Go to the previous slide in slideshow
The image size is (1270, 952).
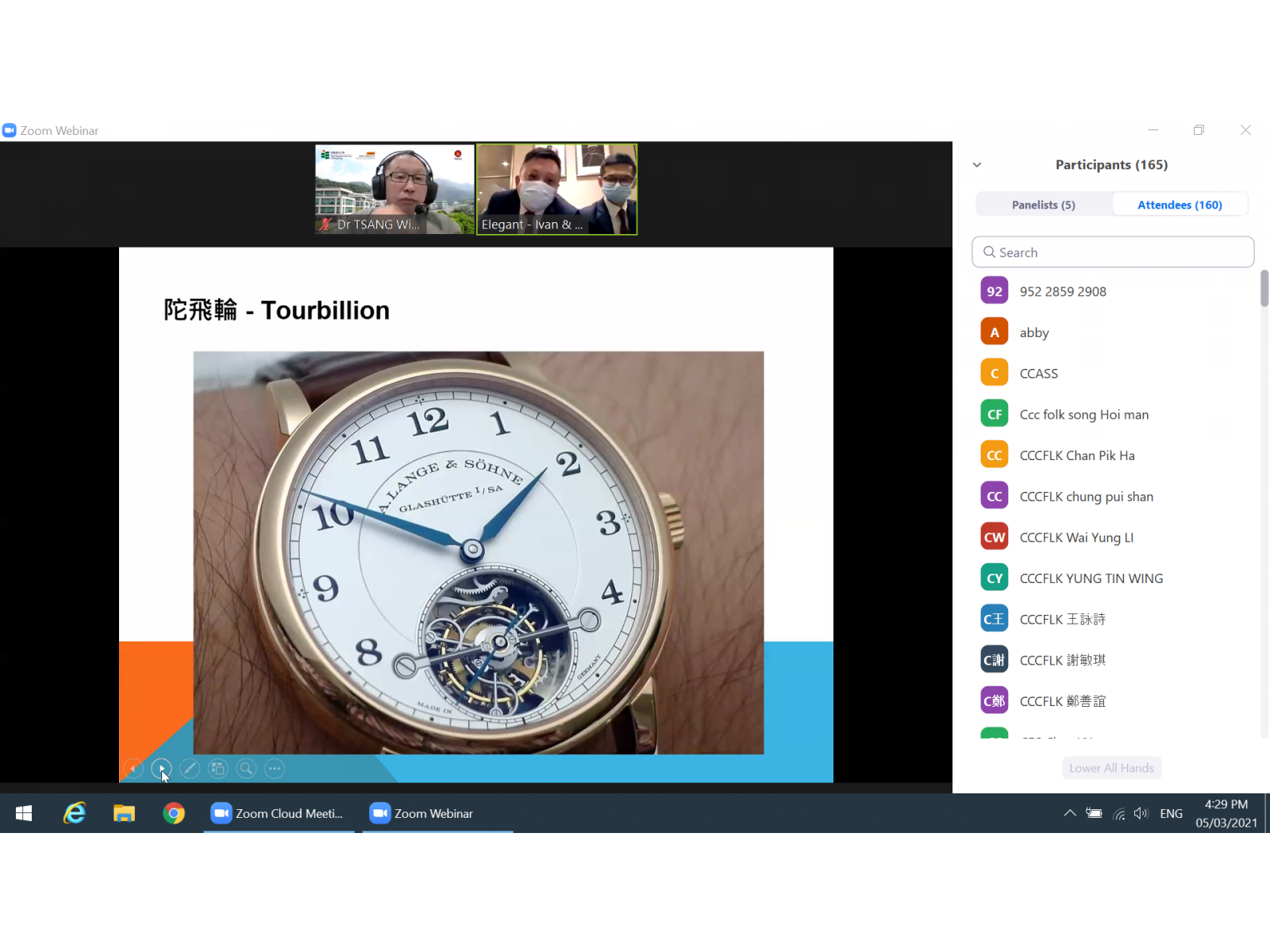click(133, 768)
